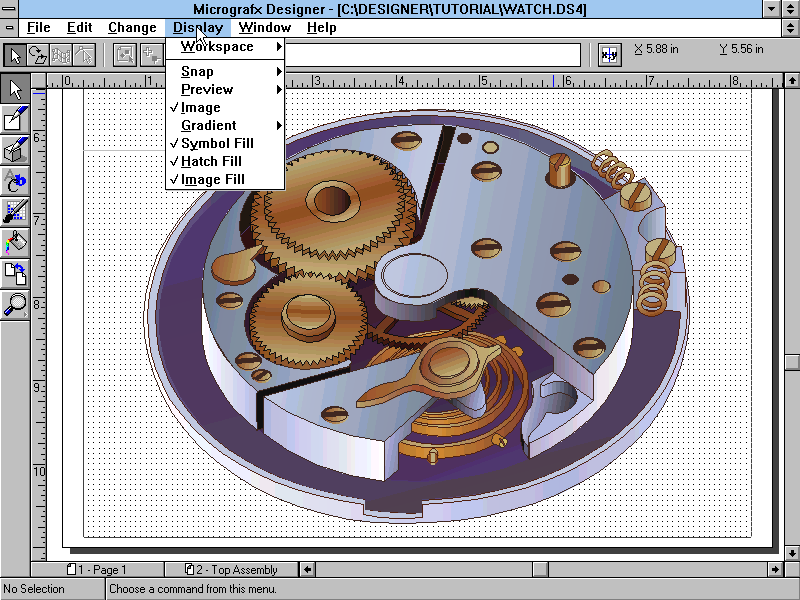Expand the Workspace submenu
This screenshot has height=600, width=800.
pyautogui.click(x=217, y=46)
